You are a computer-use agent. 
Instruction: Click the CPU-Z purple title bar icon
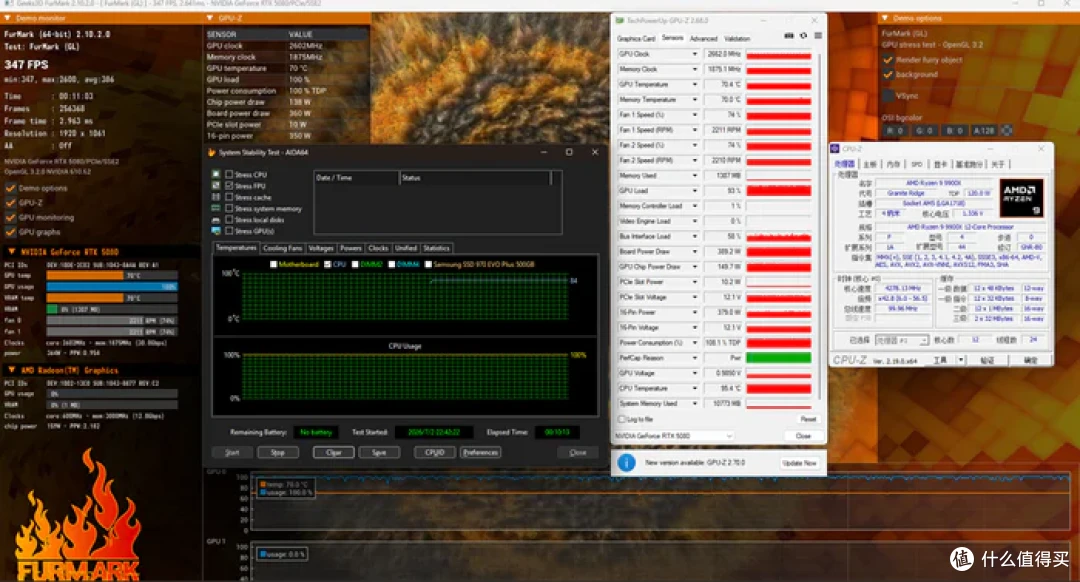click(x=835, y=149)
